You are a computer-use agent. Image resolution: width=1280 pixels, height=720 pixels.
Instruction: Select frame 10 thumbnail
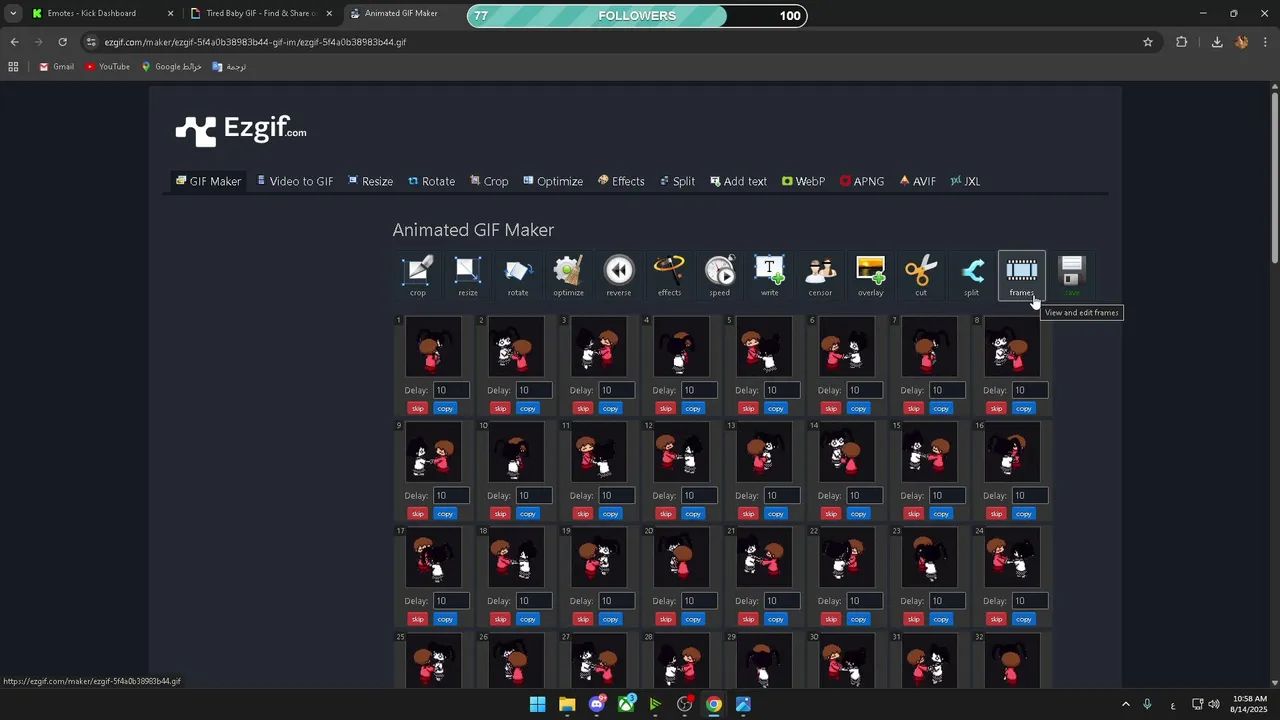click(x=515, y=452)
